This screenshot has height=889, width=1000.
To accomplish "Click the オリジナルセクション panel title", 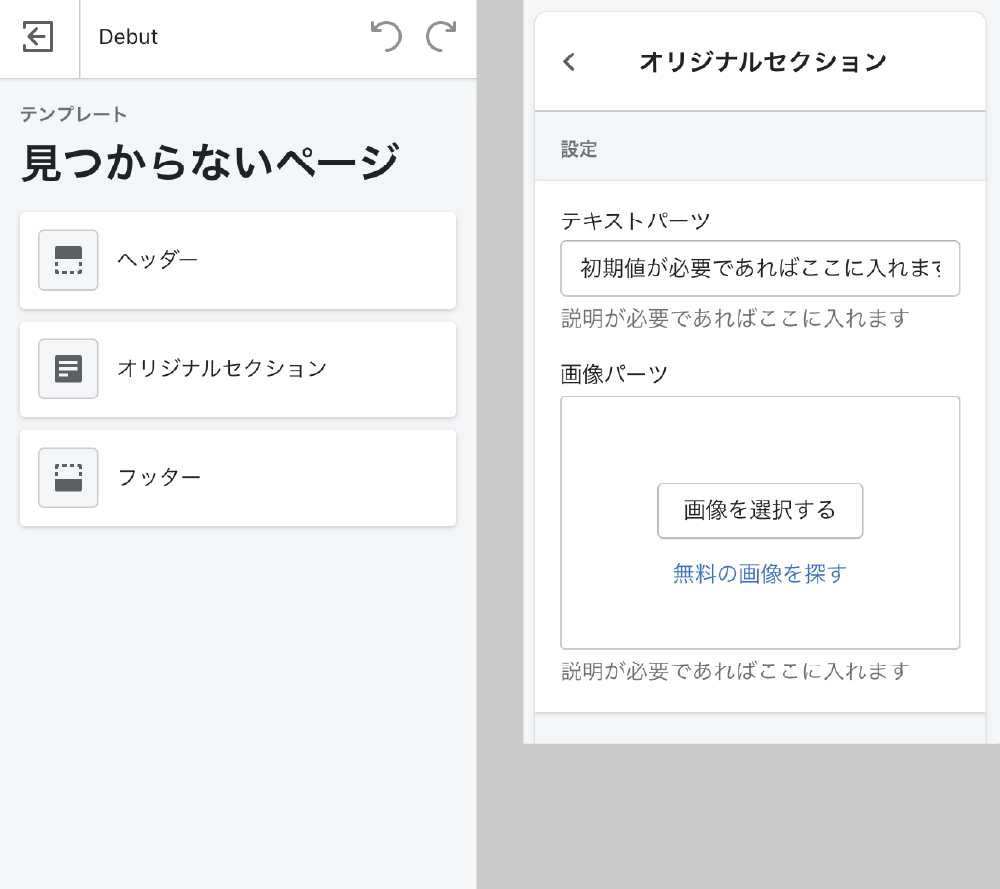I will (x=762, y=62).
